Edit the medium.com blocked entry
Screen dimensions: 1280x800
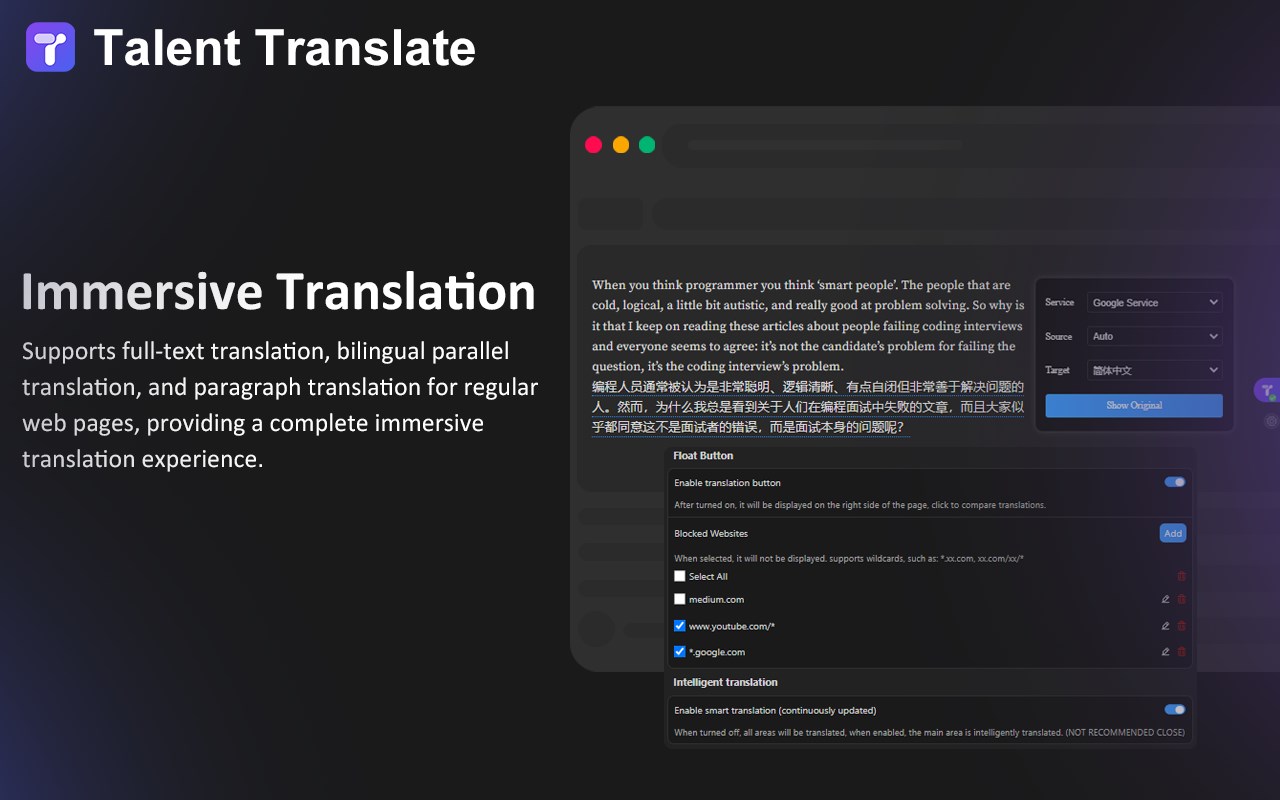[1165, 599]
